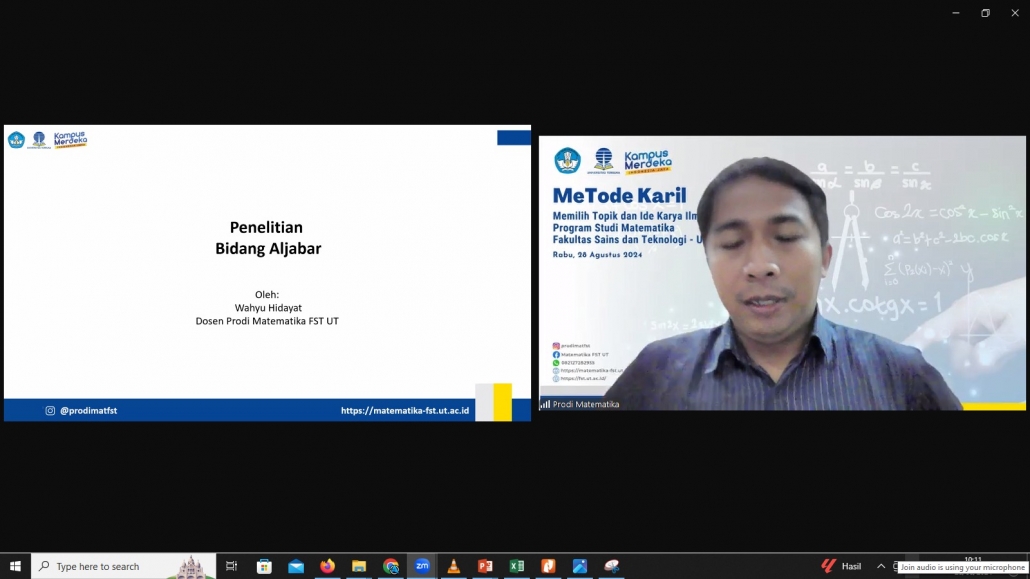
Task: Select the Prodi Matematika speaker video tile
Action: (x=782, y=273)
